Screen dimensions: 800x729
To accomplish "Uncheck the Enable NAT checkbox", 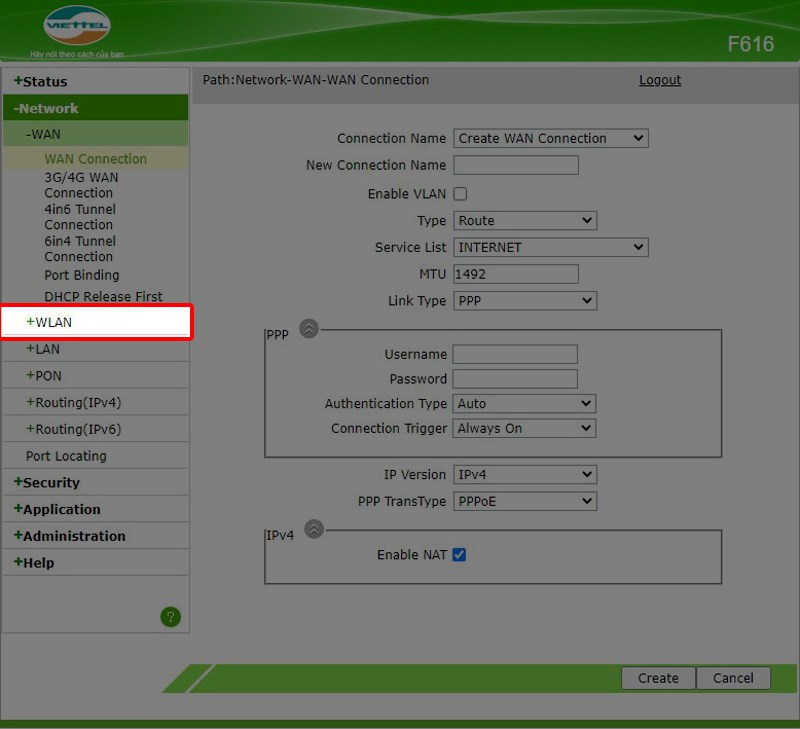I will pyautogui.click(x=459, y=554).
